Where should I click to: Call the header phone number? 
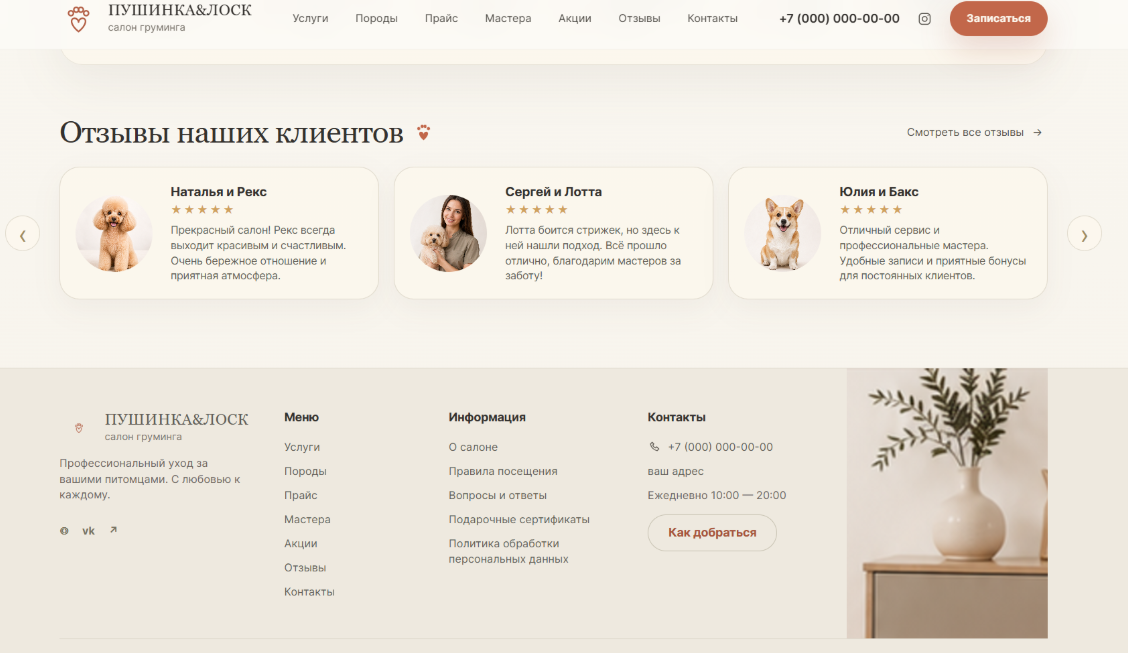pyautogui.click(x=839, y=19)
